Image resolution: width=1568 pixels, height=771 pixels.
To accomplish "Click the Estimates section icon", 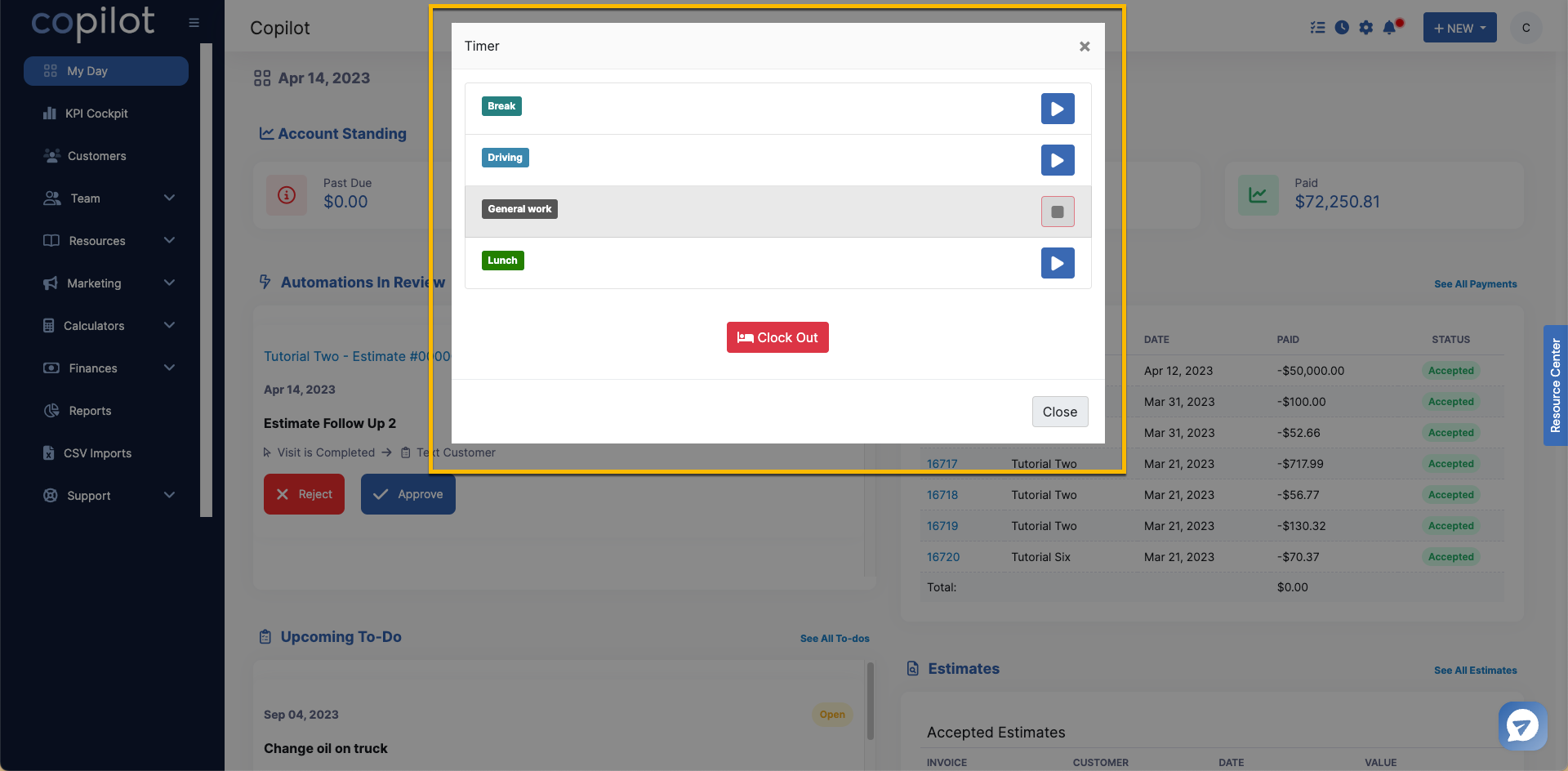I will point(913,669).
